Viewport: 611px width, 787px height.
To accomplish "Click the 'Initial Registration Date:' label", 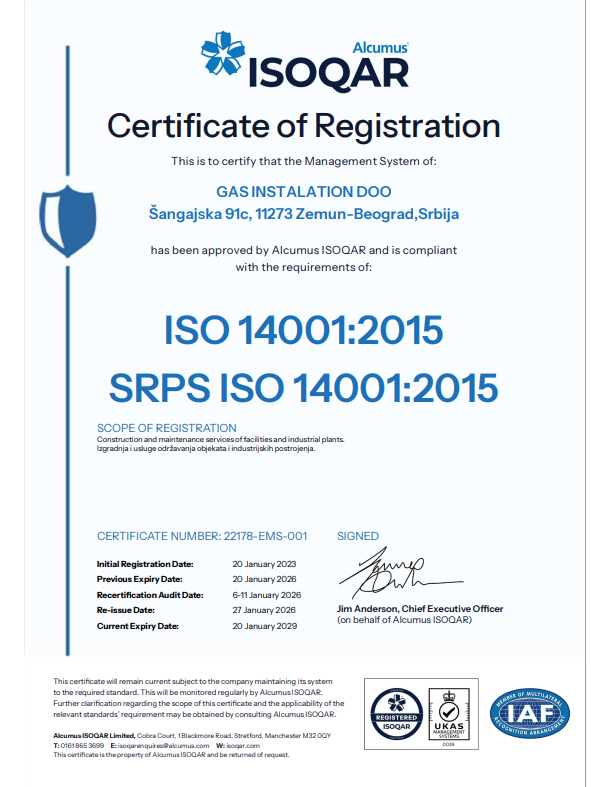I will point(145,564).
